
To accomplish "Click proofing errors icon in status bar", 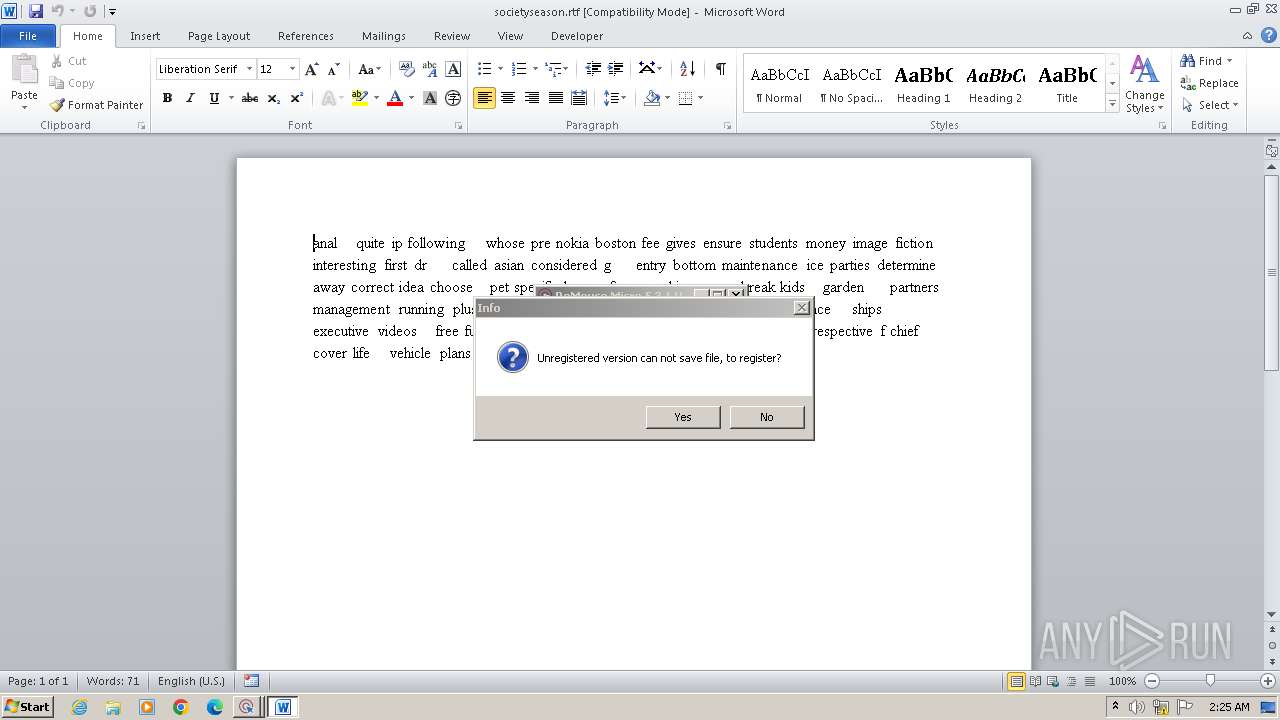I will click(251, 681).
